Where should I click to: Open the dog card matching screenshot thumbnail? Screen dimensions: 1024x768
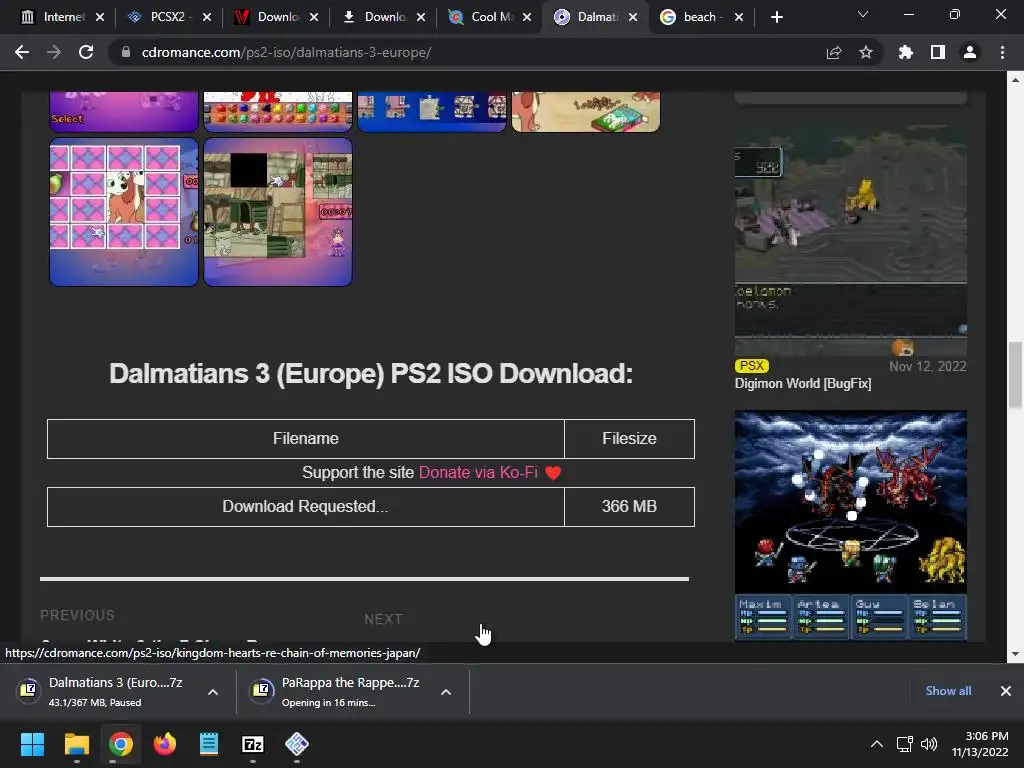tap(124, 212)
